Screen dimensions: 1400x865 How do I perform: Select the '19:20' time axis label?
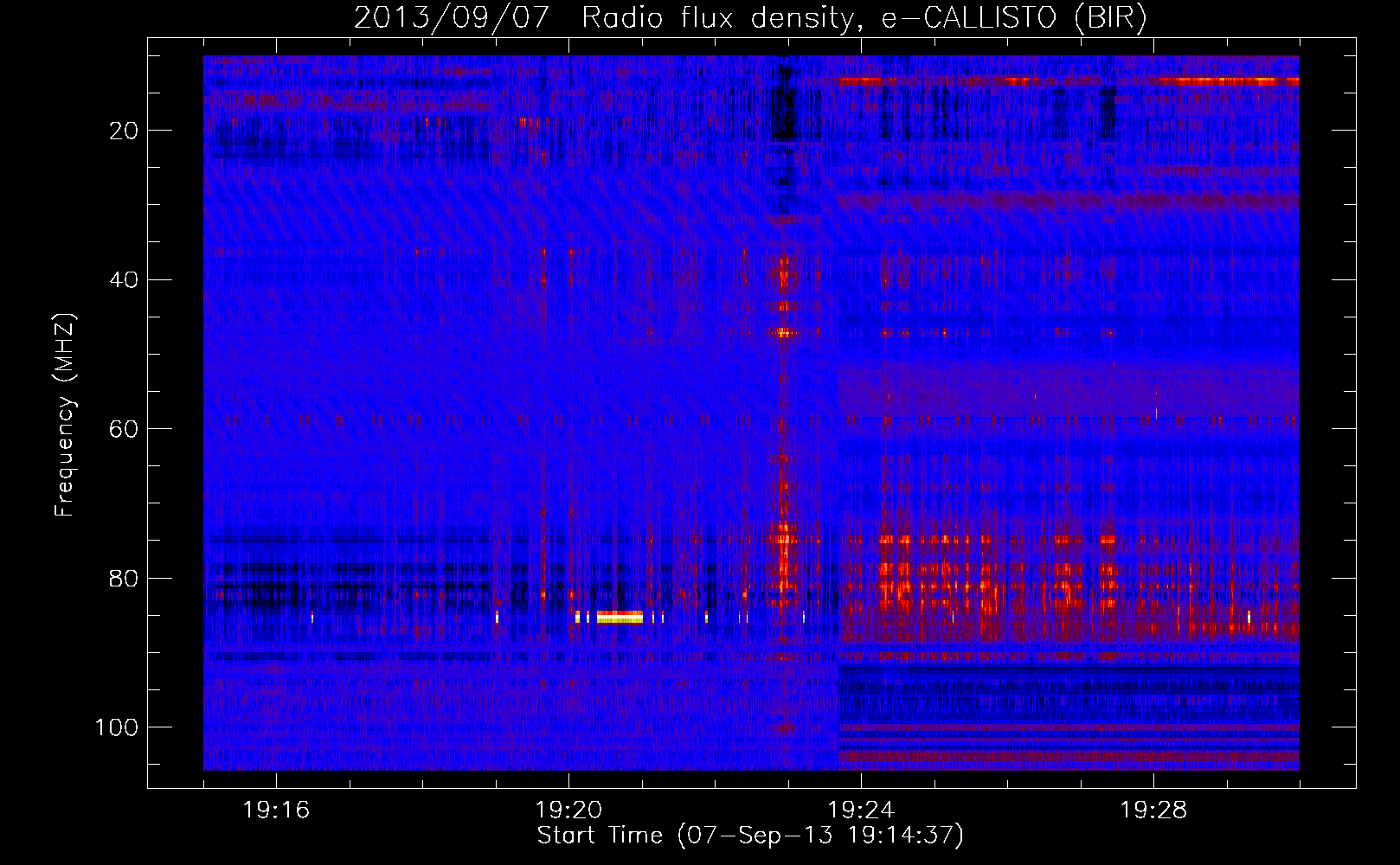coord(568,811)
